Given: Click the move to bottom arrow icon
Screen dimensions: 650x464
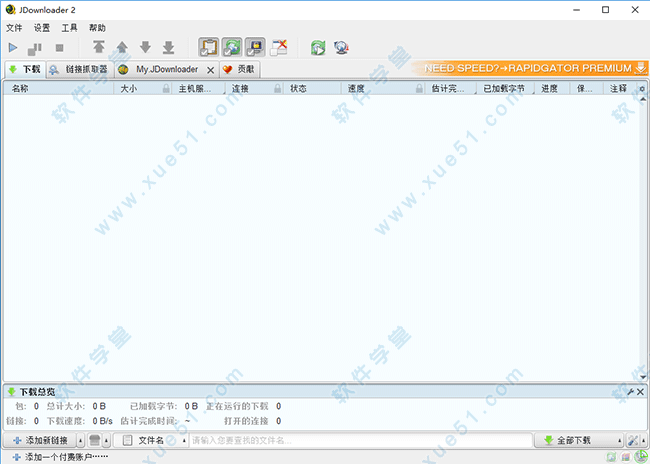Looking at the screenshot, I should (168, 47).
